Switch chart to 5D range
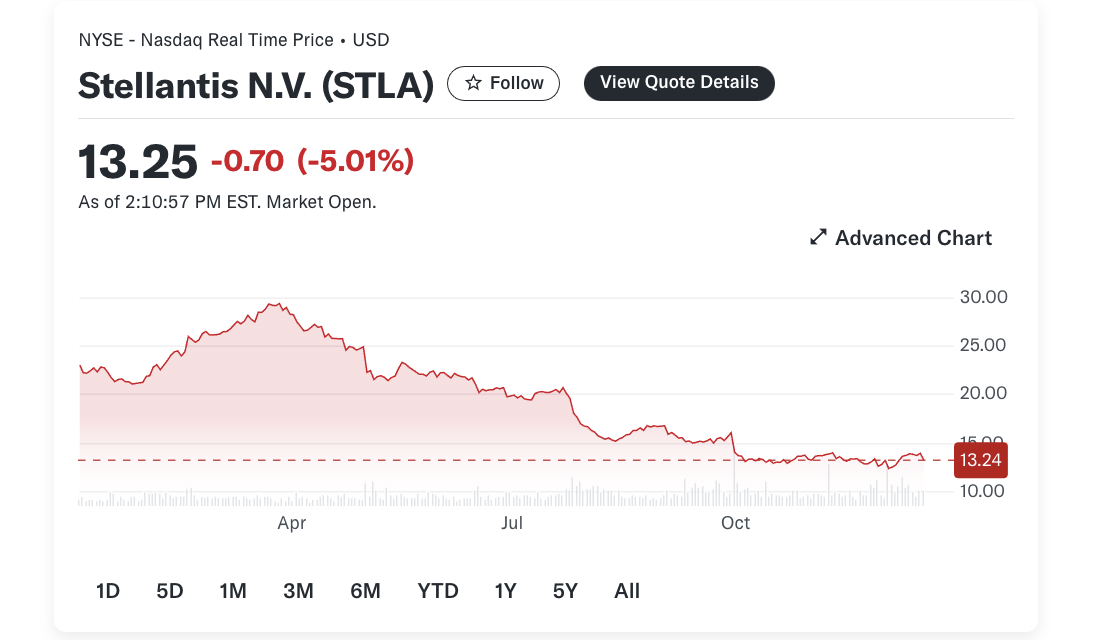This screenshot has width=1110, height=640. 170,590
